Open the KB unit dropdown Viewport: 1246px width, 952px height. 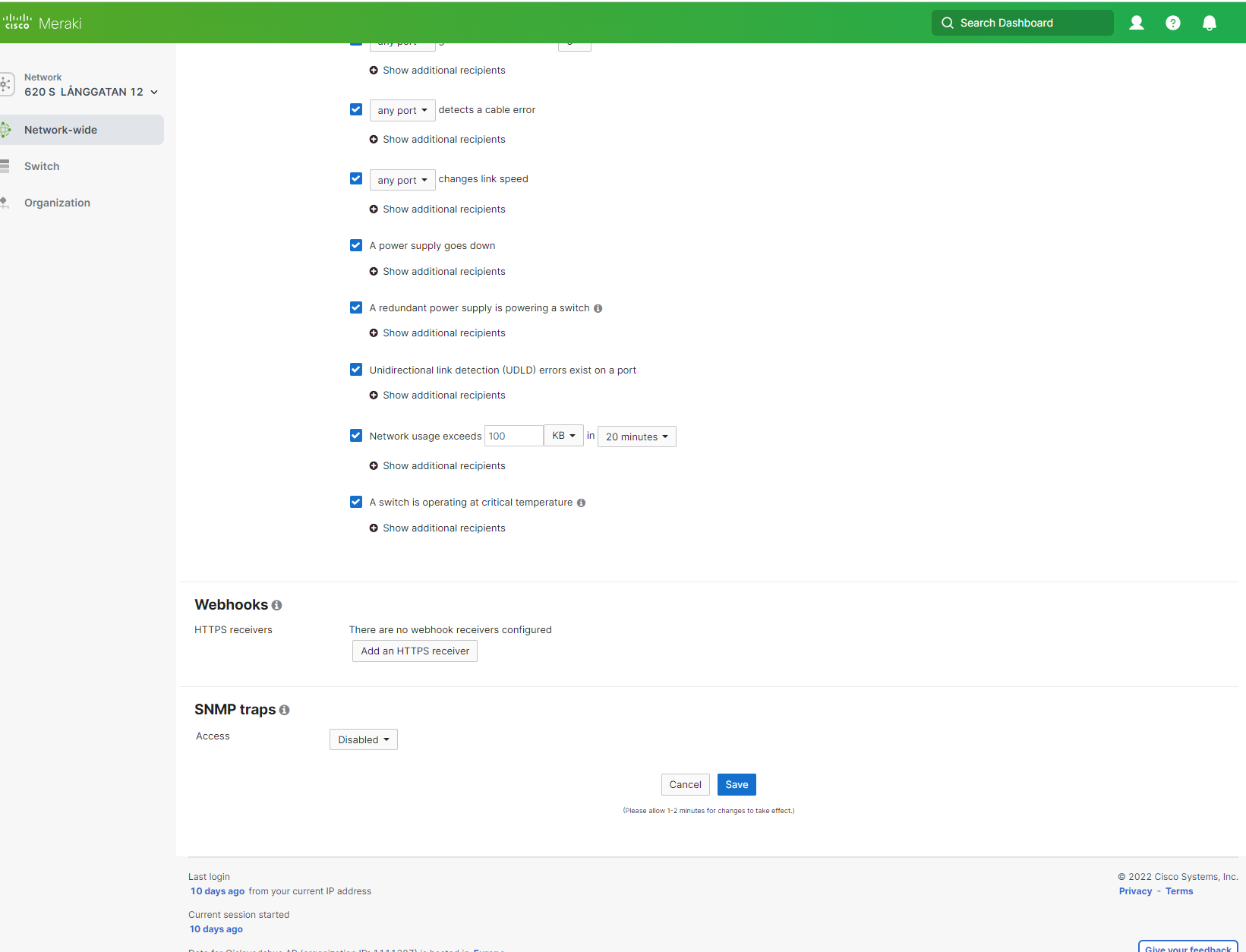point(563,435)
